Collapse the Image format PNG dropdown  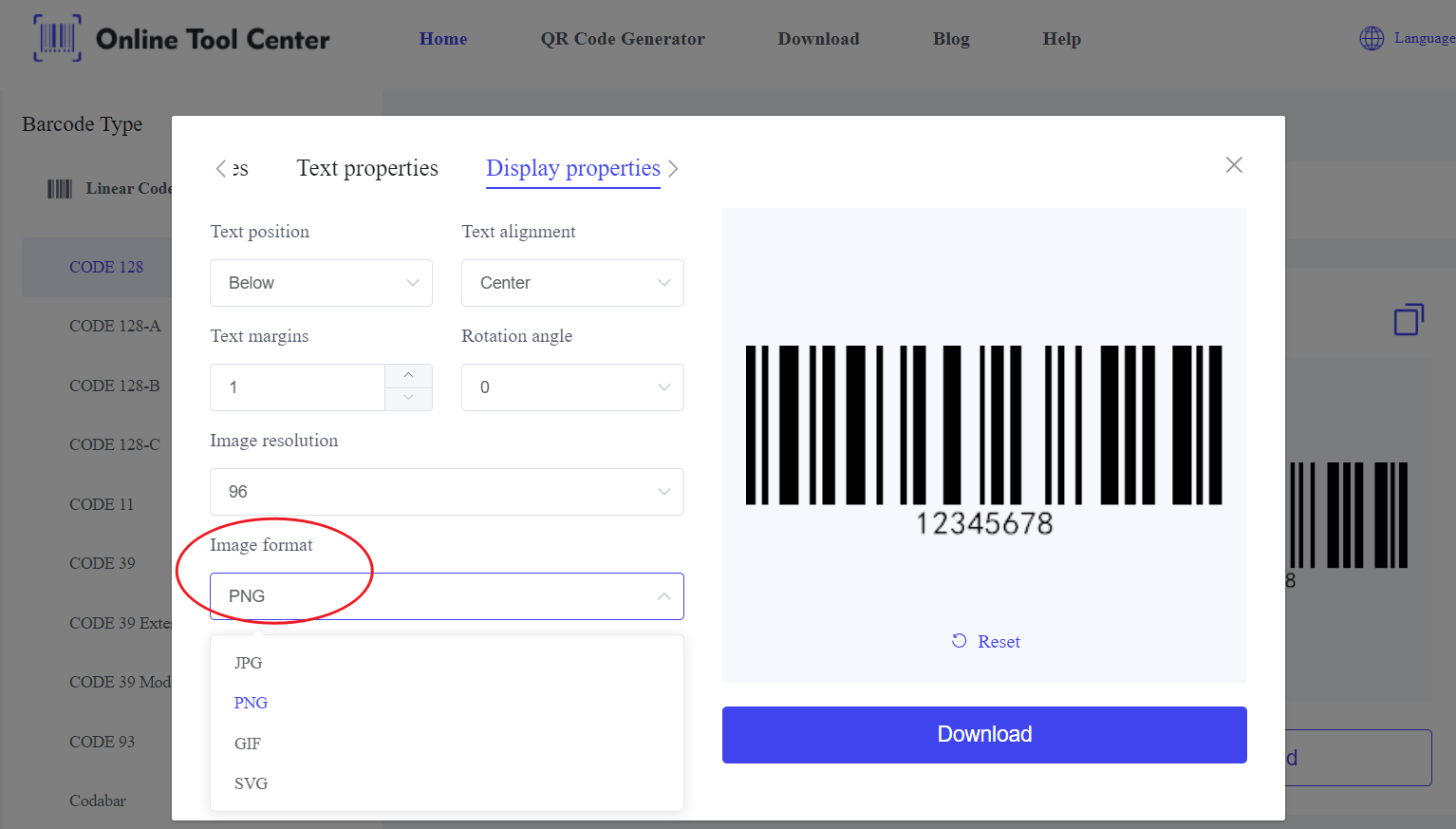447,596
